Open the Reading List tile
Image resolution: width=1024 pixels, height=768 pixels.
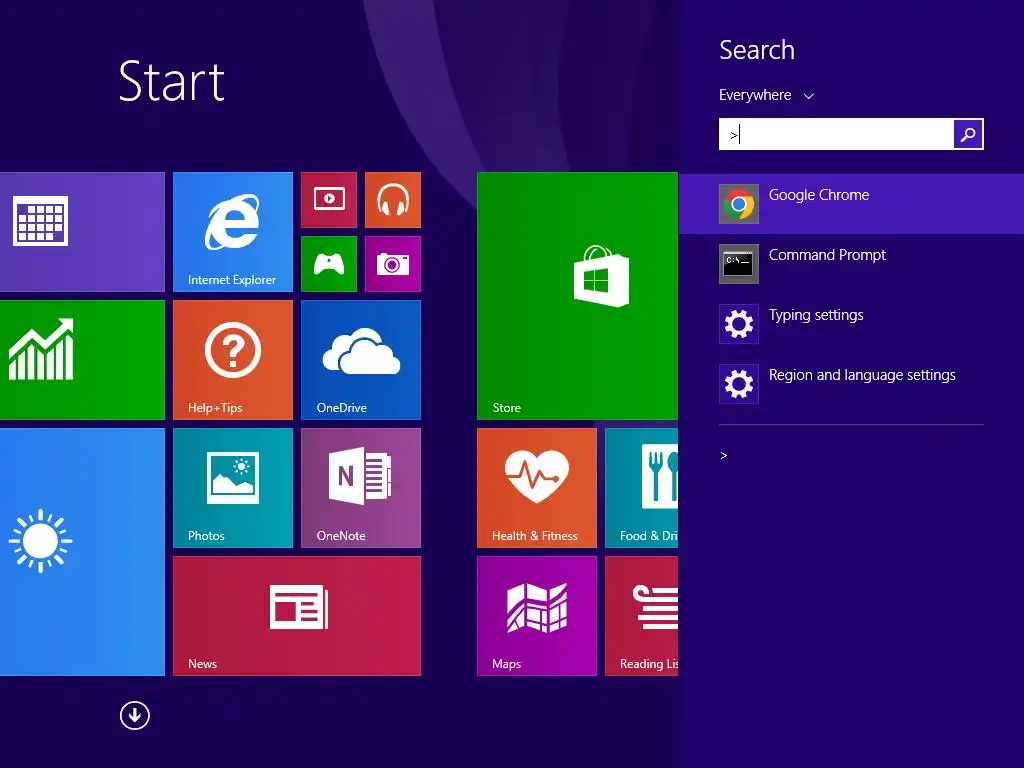pyautogui.click(x=641, y=616)
